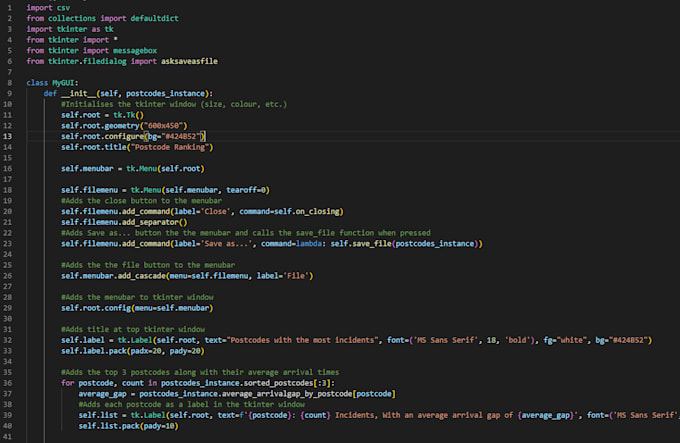680x443 pixels.
Task: Click line number 13 in gutter
Action: pyautogui.click(x=8, y=136)
